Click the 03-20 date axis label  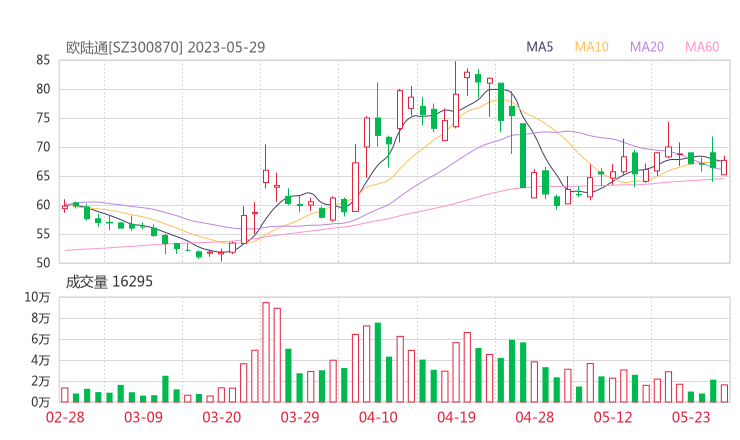222,417
